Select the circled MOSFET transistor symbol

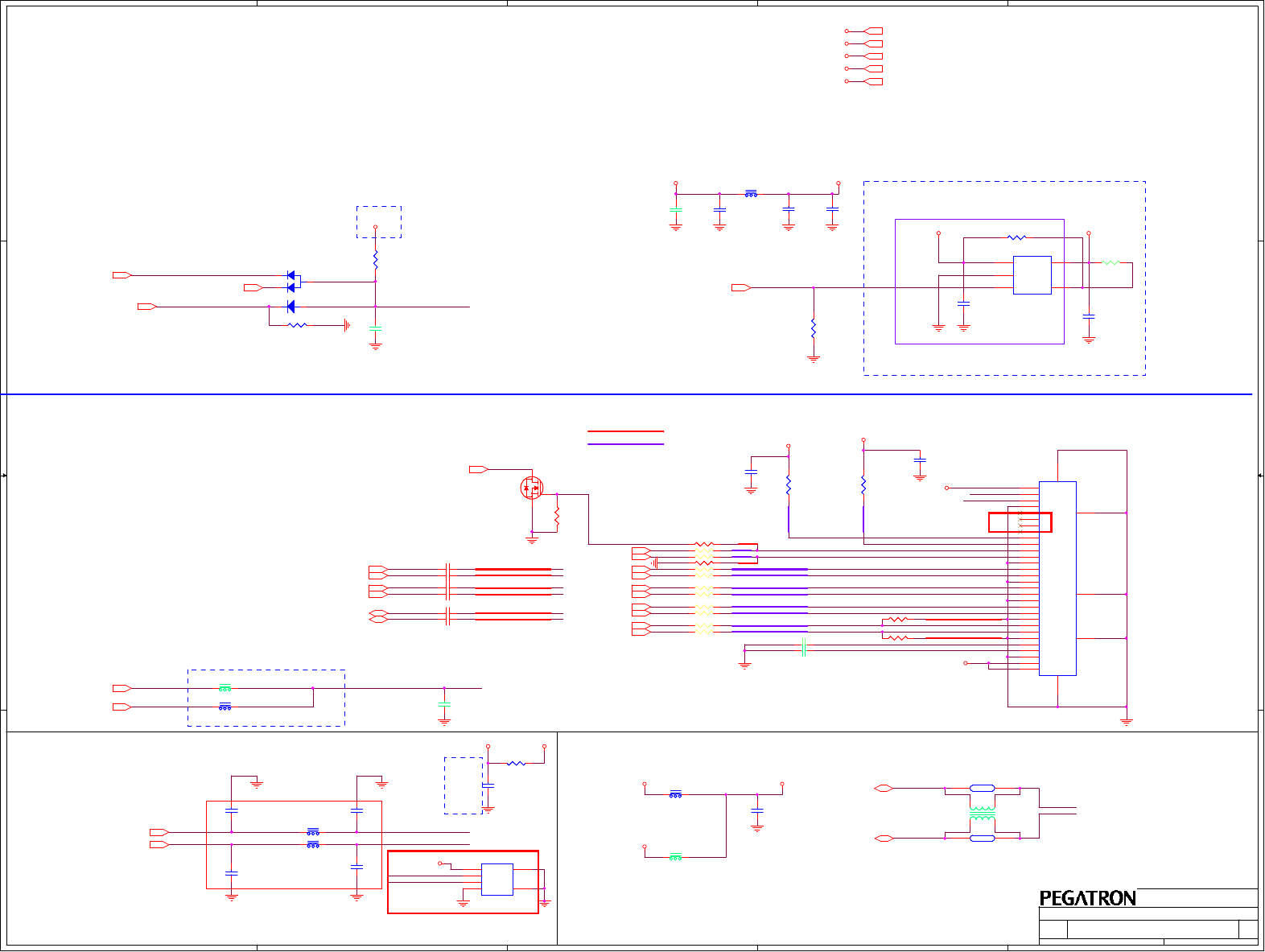532,488
